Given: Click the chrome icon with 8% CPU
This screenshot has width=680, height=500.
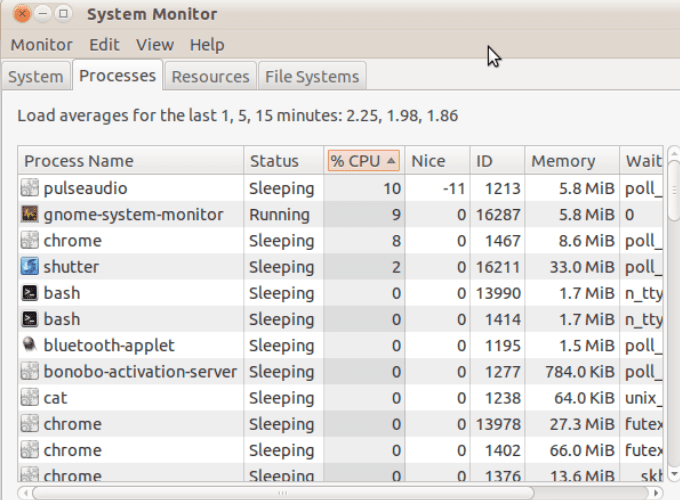Looking at the screenshot, I should (x=30, y=240).
